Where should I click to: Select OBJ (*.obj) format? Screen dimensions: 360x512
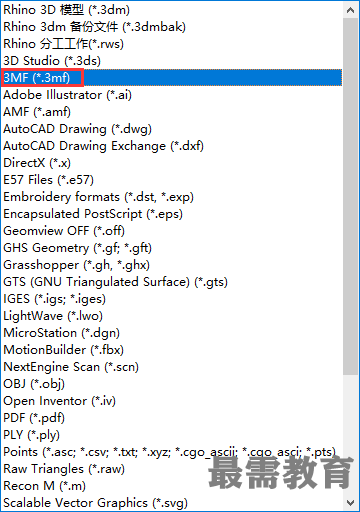pyautogui.click(x=172, y=384)
